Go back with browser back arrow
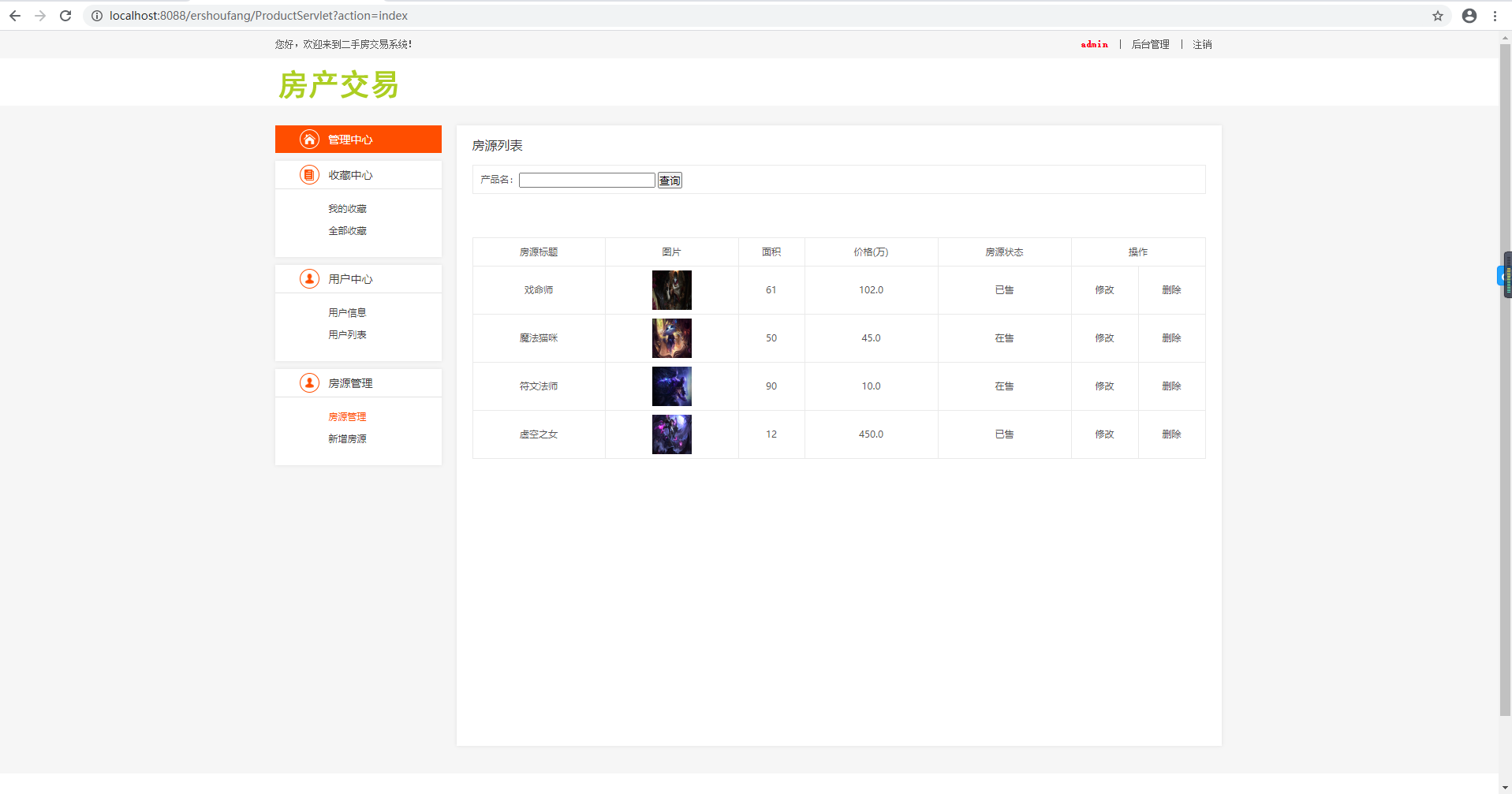Image resolution: width=1512 pixels, height=794 pixels. pyautogui.click(x=15, y=16)
